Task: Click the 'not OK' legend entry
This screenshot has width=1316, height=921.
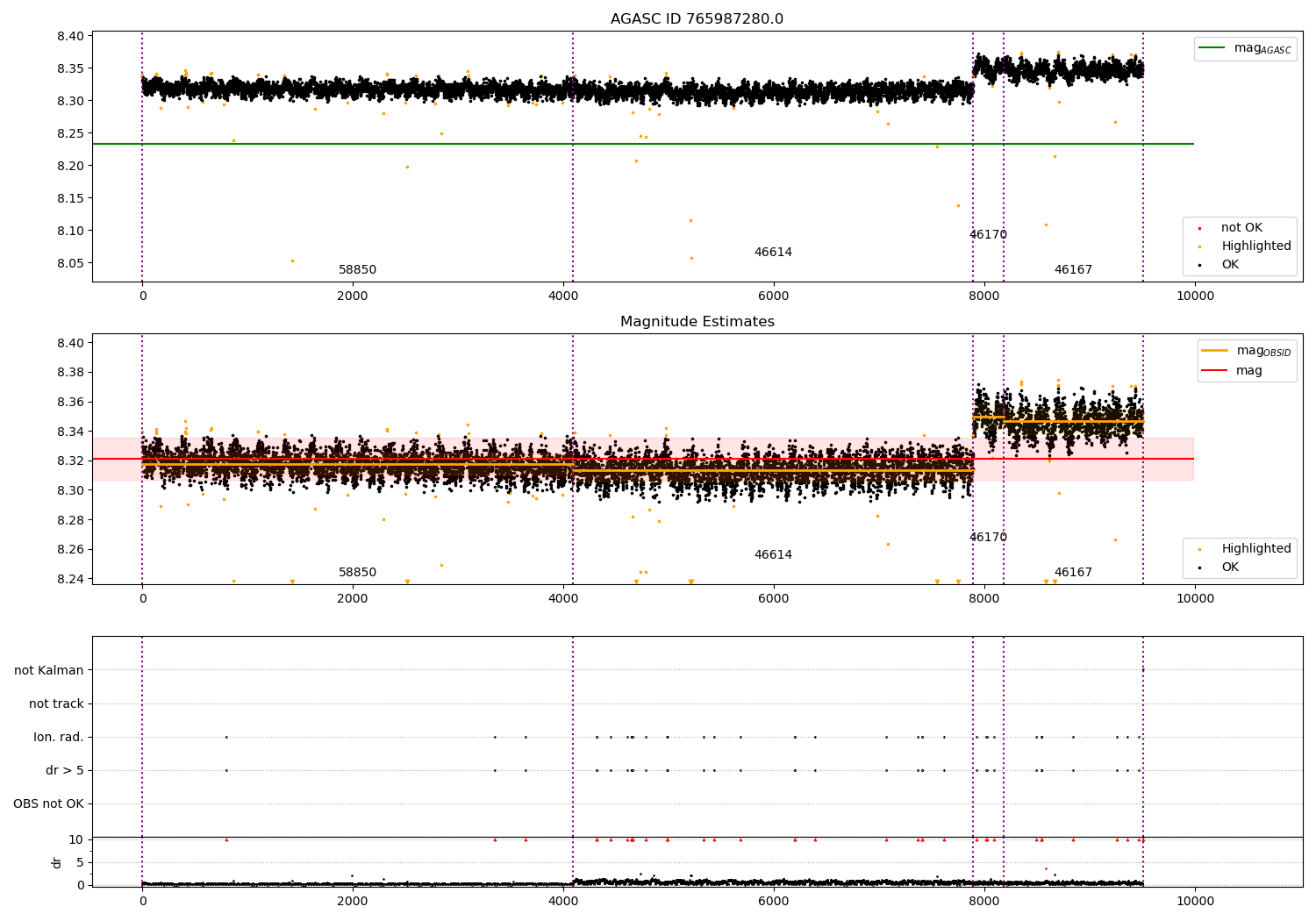Action: point(1230,228)
